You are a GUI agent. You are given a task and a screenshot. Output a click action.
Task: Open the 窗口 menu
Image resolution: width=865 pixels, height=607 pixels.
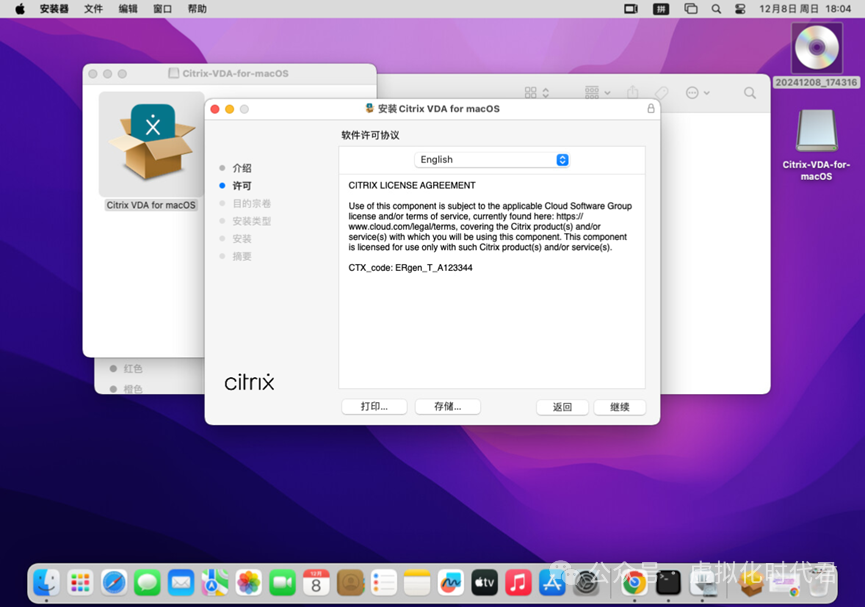coord(162,9)
